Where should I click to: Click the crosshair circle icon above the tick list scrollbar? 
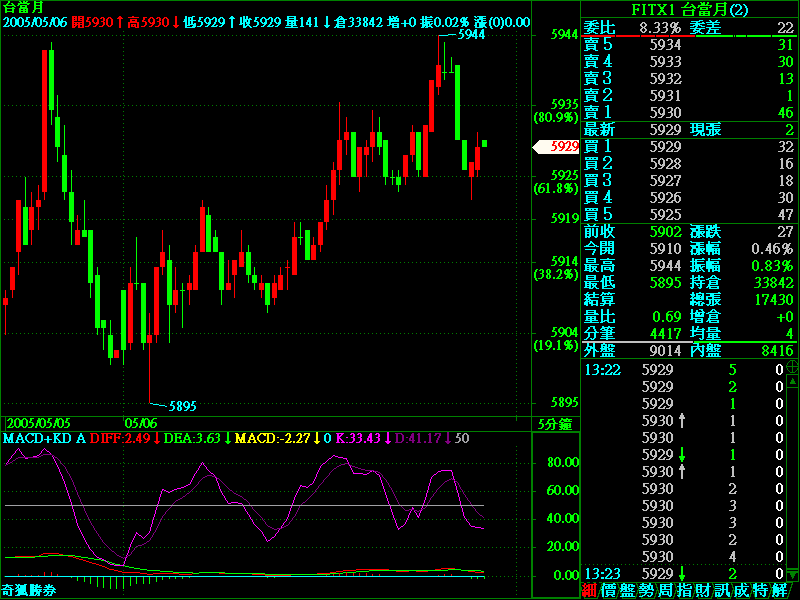click(792, 366)
